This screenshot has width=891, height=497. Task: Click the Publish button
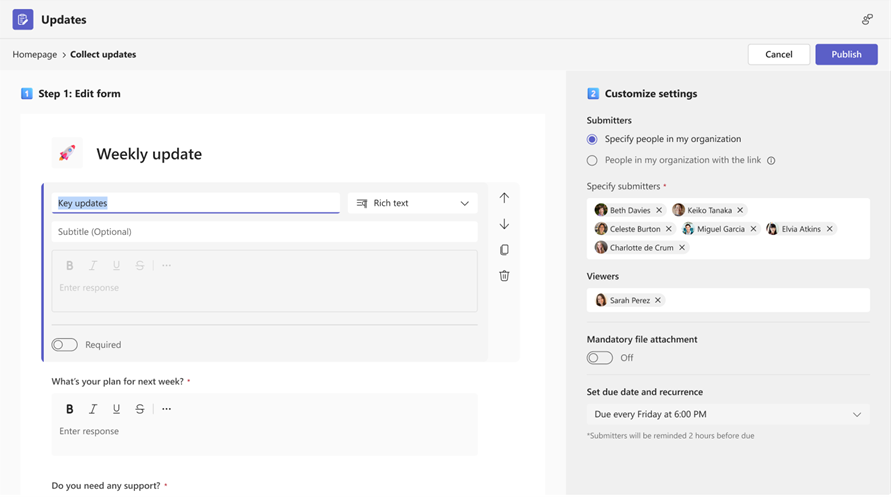tap(846, 54)
